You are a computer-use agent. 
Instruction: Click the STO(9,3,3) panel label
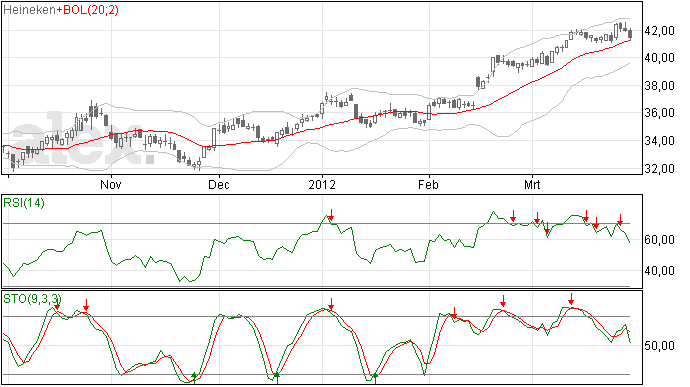(32, 299)
